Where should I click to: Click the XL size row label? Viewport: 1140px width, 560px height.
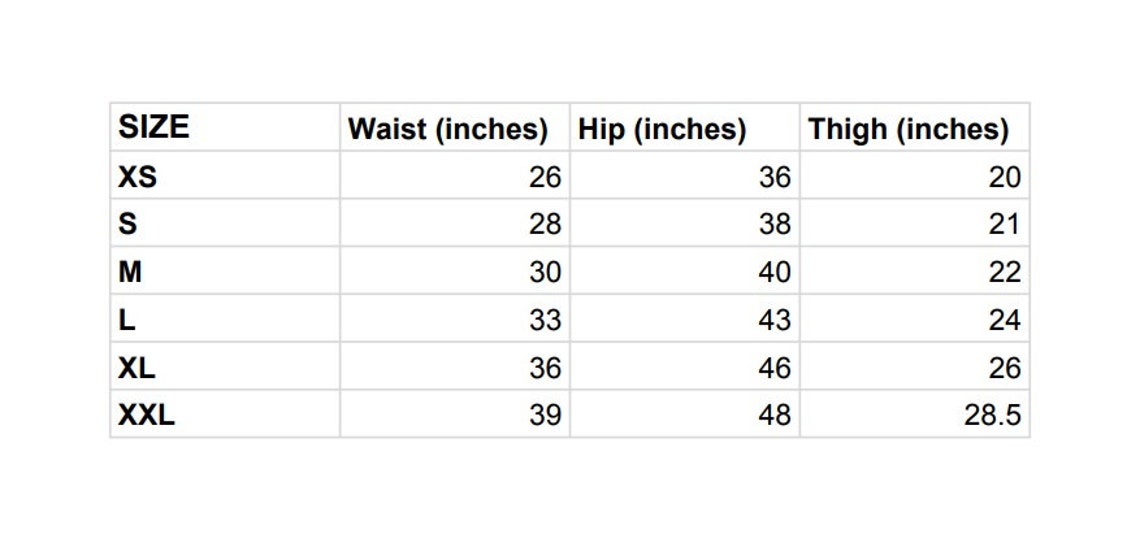tap(137, 368)
